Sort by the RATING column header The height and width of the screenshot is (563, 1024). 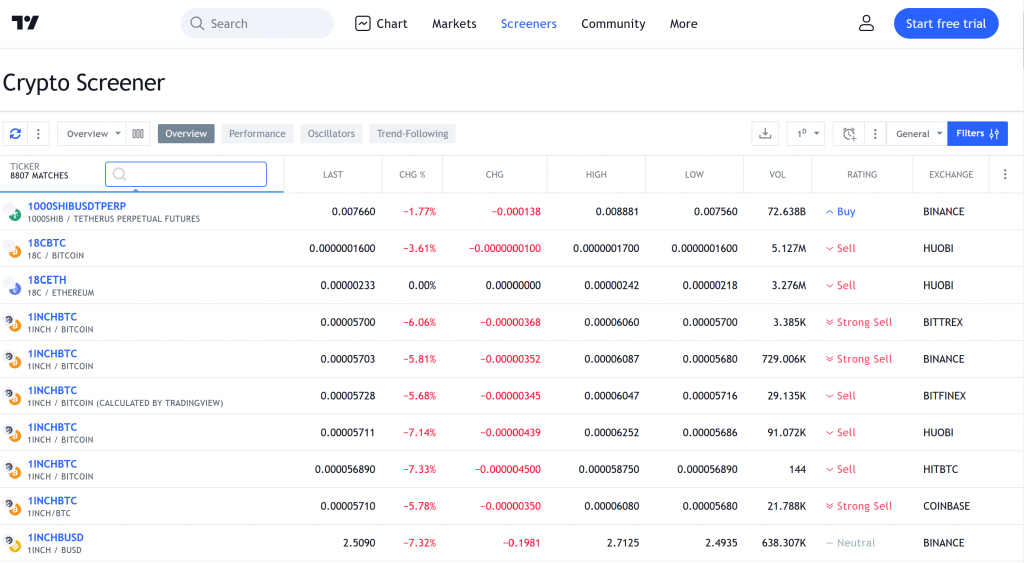point(862,174)
